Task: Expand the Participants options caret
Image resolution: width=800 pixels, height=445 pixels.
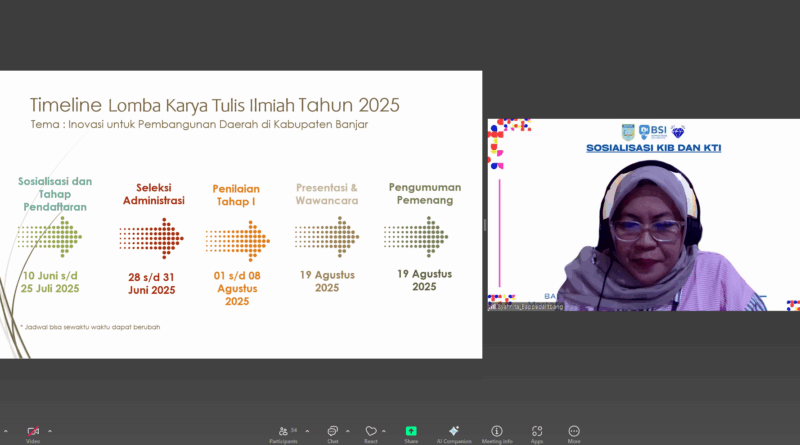Action: [x=307, y=431]
